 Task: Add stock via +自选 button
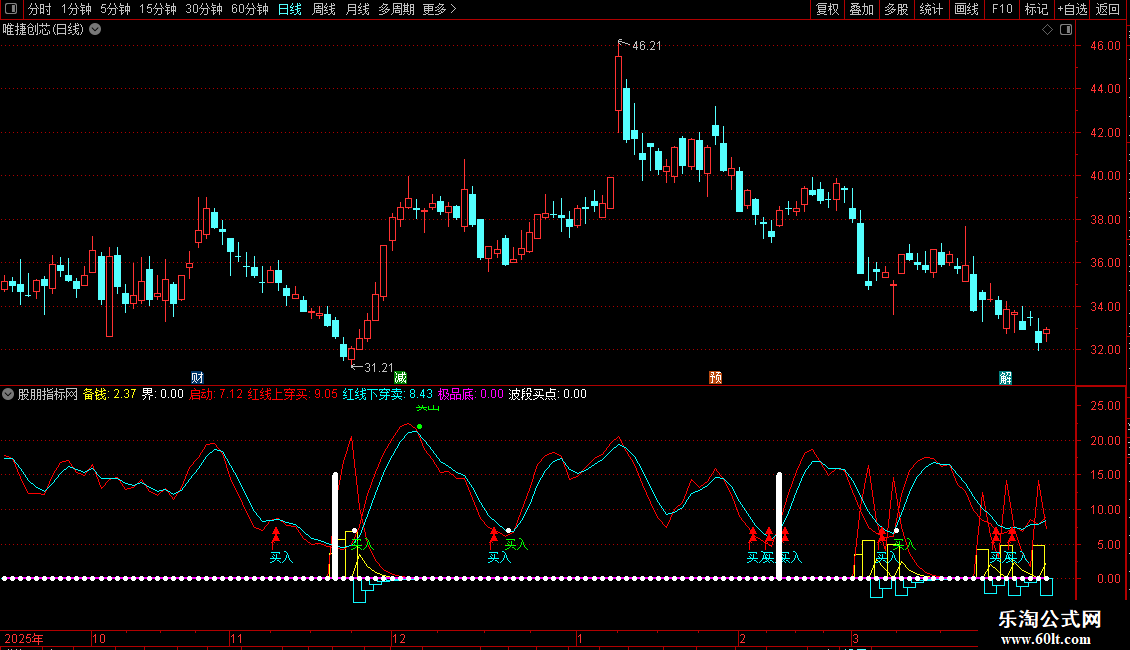coord(1072,9)
